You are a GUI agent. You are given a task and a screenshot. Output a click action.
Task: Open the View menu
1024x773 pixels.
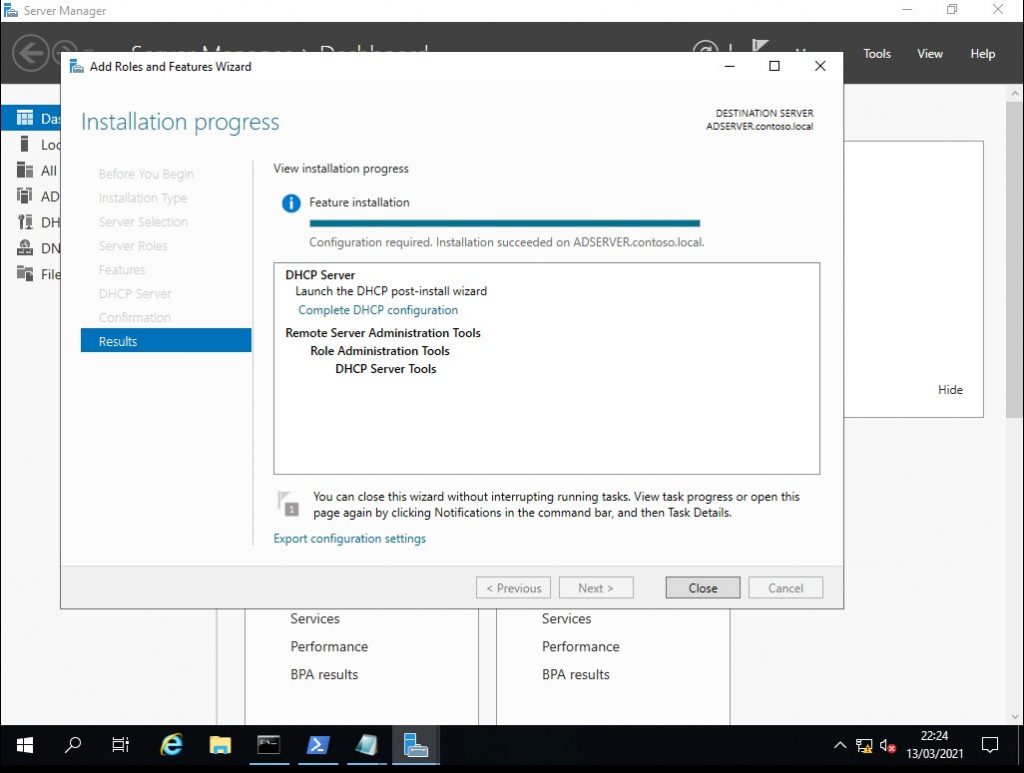pos(930,54)
